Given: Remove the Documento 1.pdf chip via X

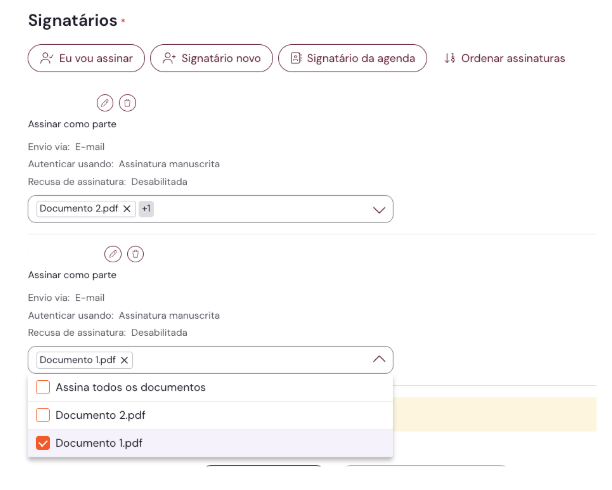Looking at the screenshot, I should [x=124, y=360].
